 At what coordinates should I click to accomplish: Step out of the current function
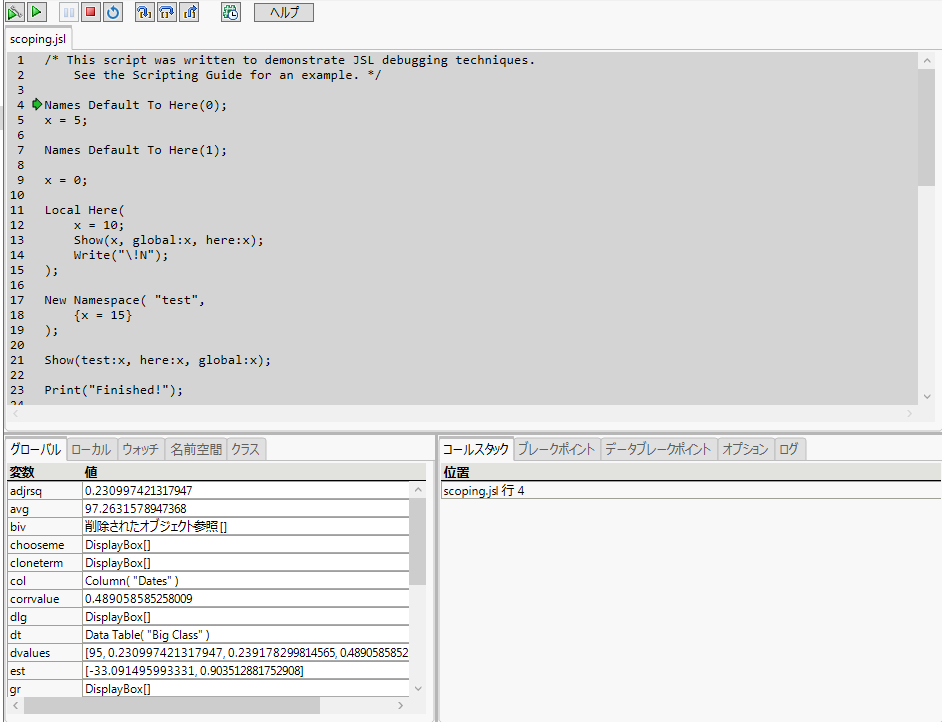coord(189,12)
